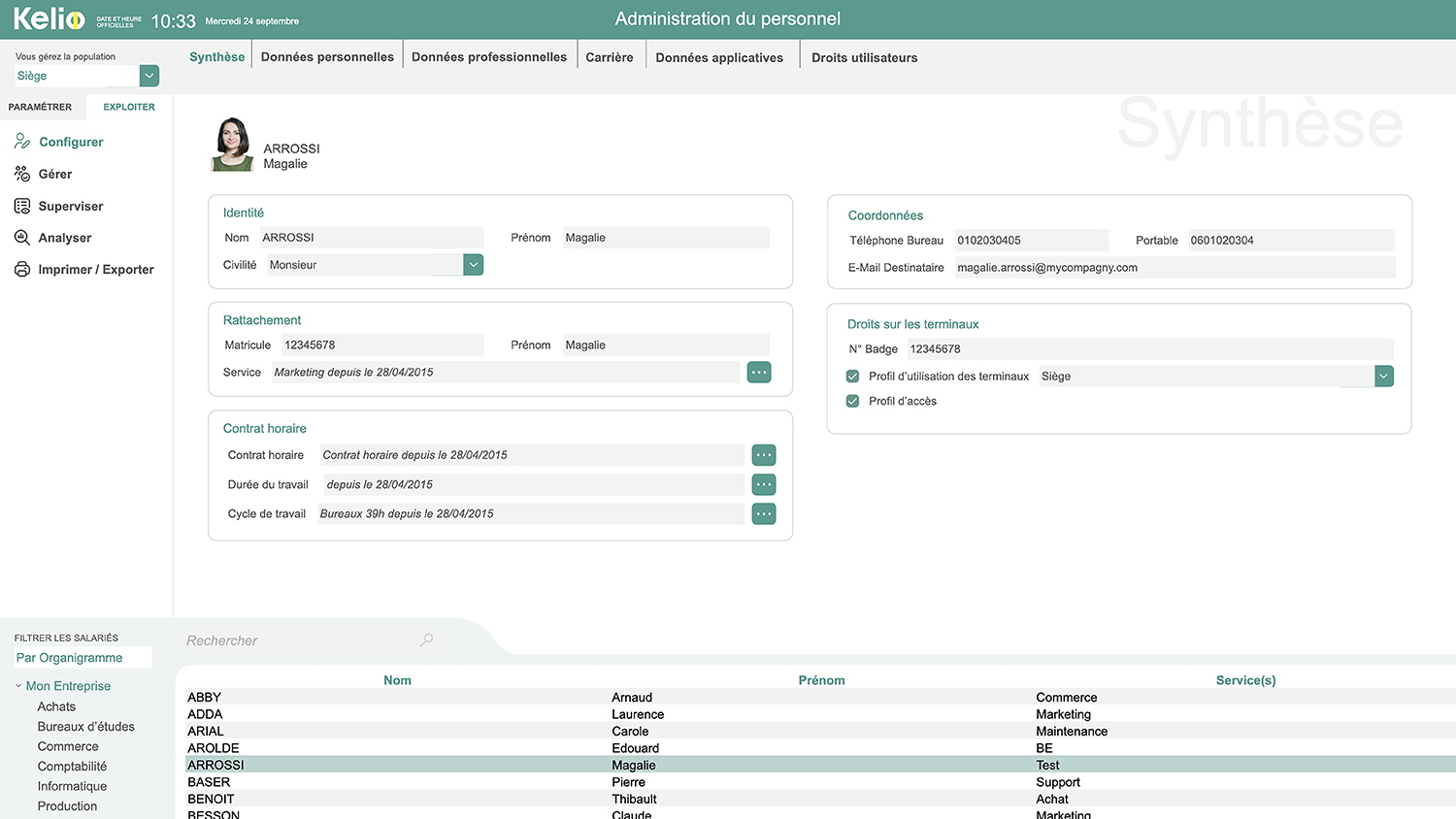
Task: Select the Gérer sidebar icon
Action: click(x=54, y=174)
